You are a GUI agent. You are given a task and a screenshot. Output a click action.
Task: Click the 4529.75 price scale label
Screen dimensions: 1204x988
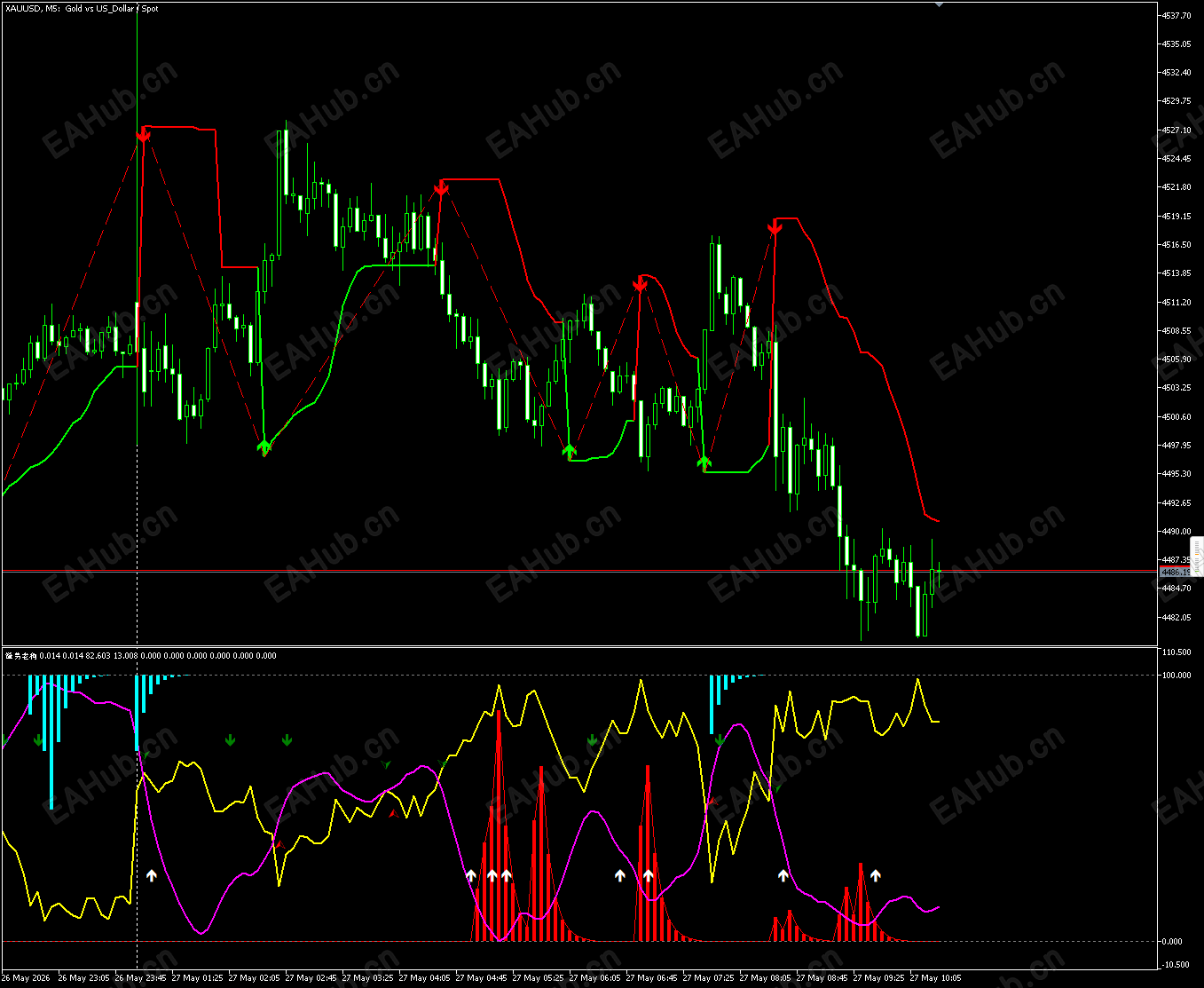coord(1176,100)
